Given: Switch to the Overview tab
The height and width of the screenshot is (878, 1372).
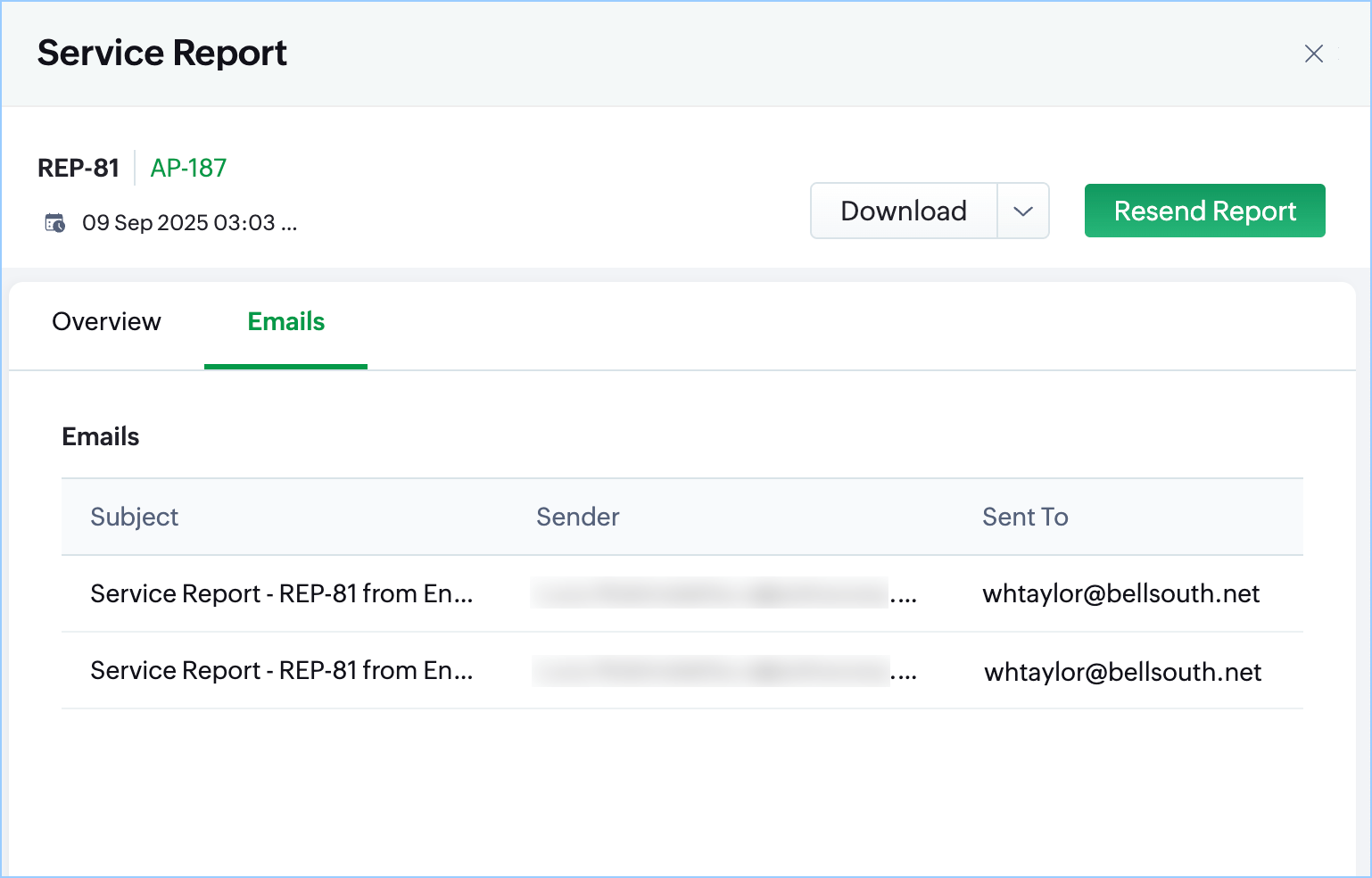Looking at the screenshot, I should [107, 322].
